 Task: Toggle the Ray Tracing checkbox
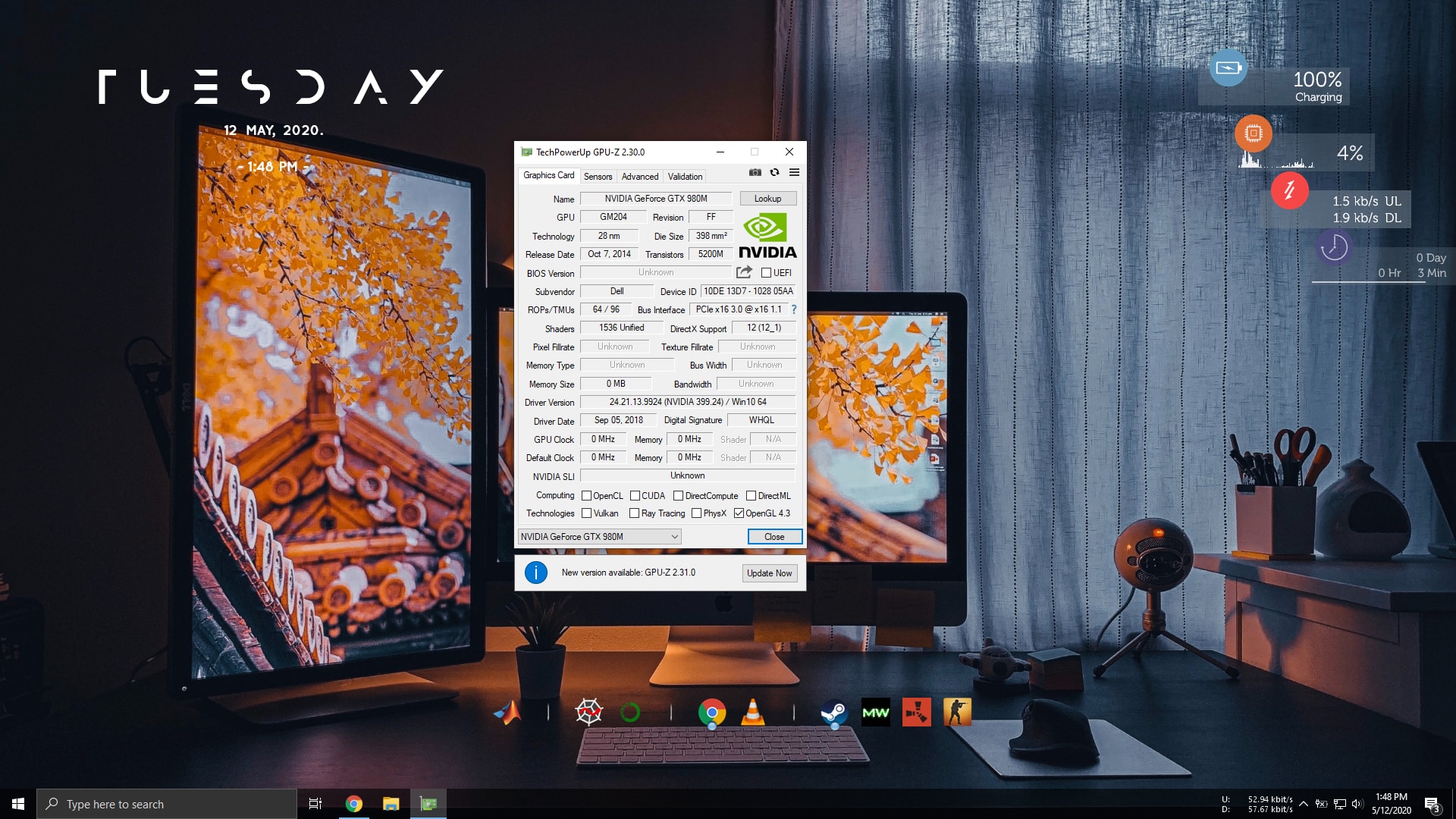tap(634, 513)
